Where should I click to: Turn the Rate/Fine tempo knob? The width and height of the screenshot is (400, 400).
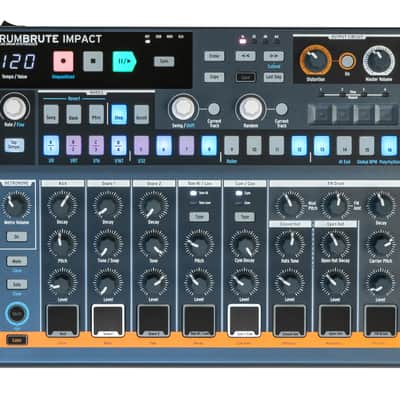(x=14, y=107)
